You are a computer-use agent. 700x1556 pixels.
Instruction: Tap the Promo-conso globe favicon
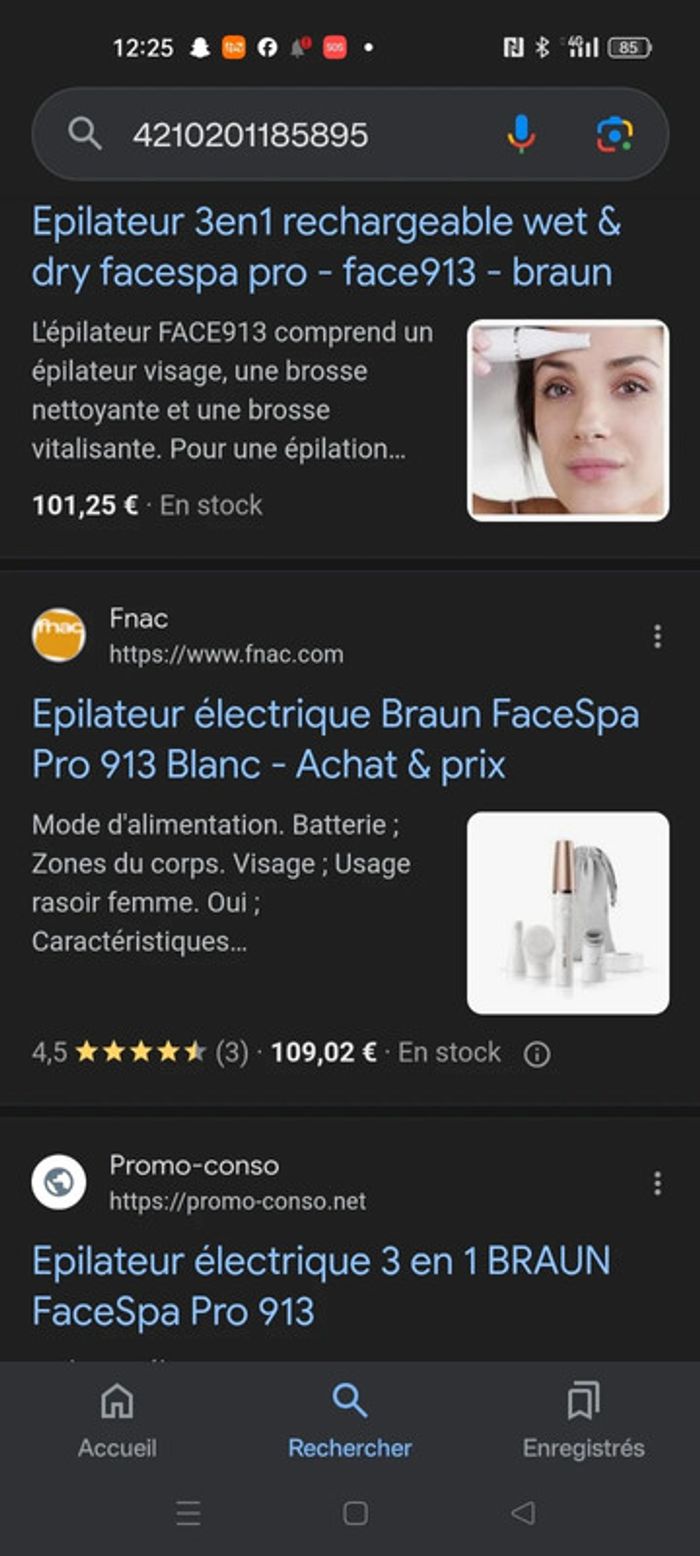point(59,1182)
